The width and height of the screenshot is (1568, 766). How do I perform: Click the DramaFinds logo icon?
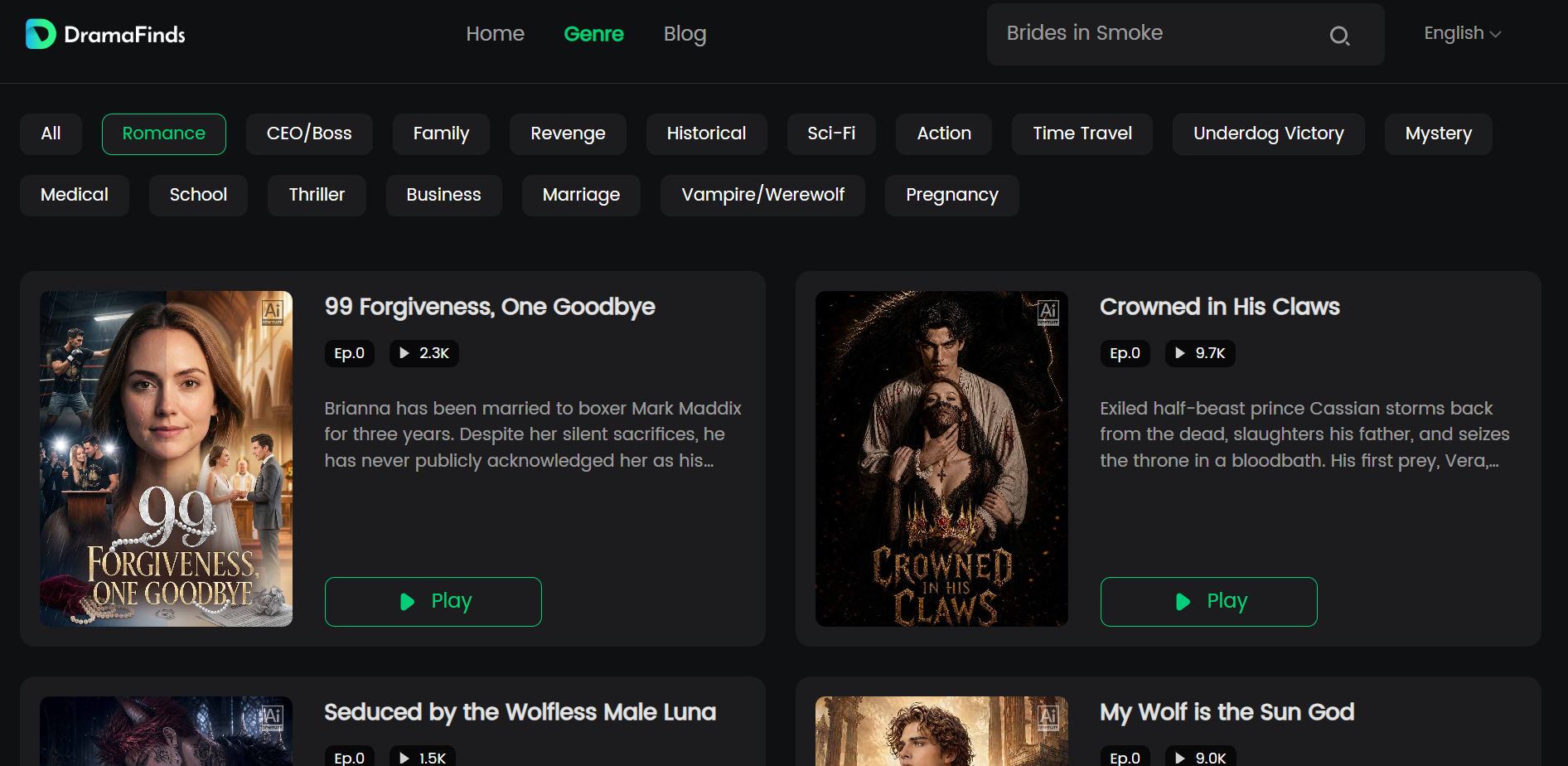click(41, 34)
